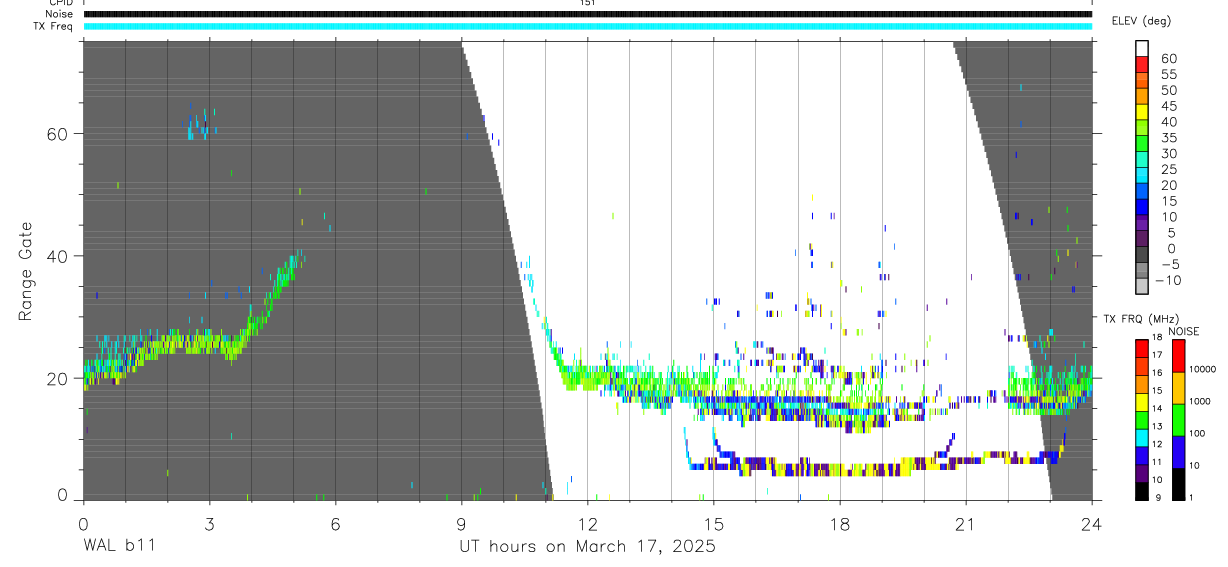The image size is (1228, 567).
Task: Click the '25' label on ELEV colorbar
Action: pos(1168,170)
